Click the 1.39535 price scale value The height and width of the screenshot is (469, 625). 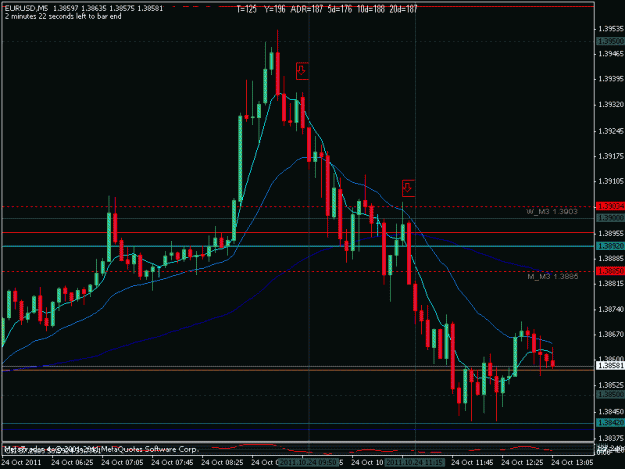[611, 29]
